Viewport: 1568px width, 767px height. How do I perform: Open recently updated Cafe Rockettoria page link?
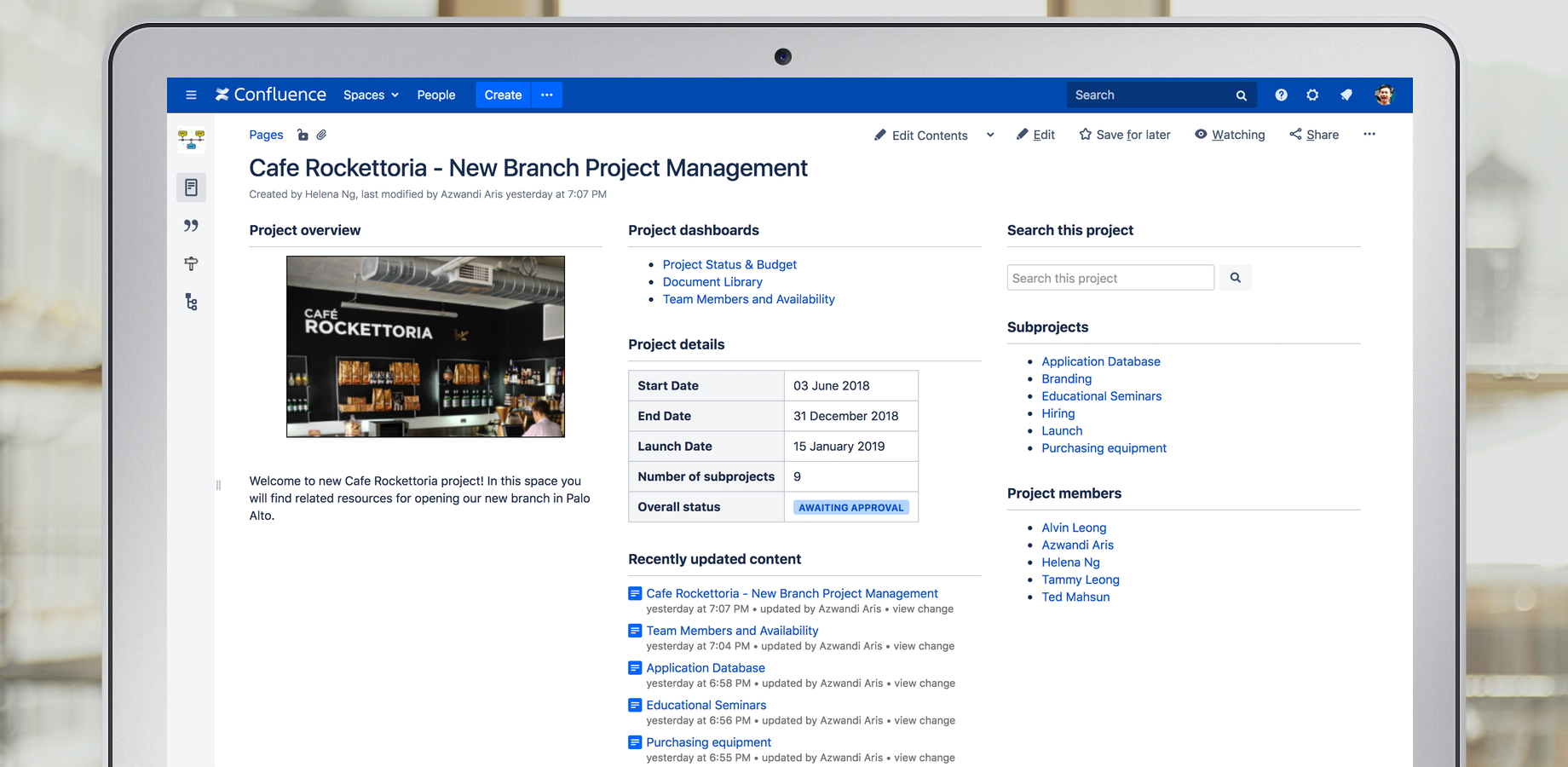point(792,593)
